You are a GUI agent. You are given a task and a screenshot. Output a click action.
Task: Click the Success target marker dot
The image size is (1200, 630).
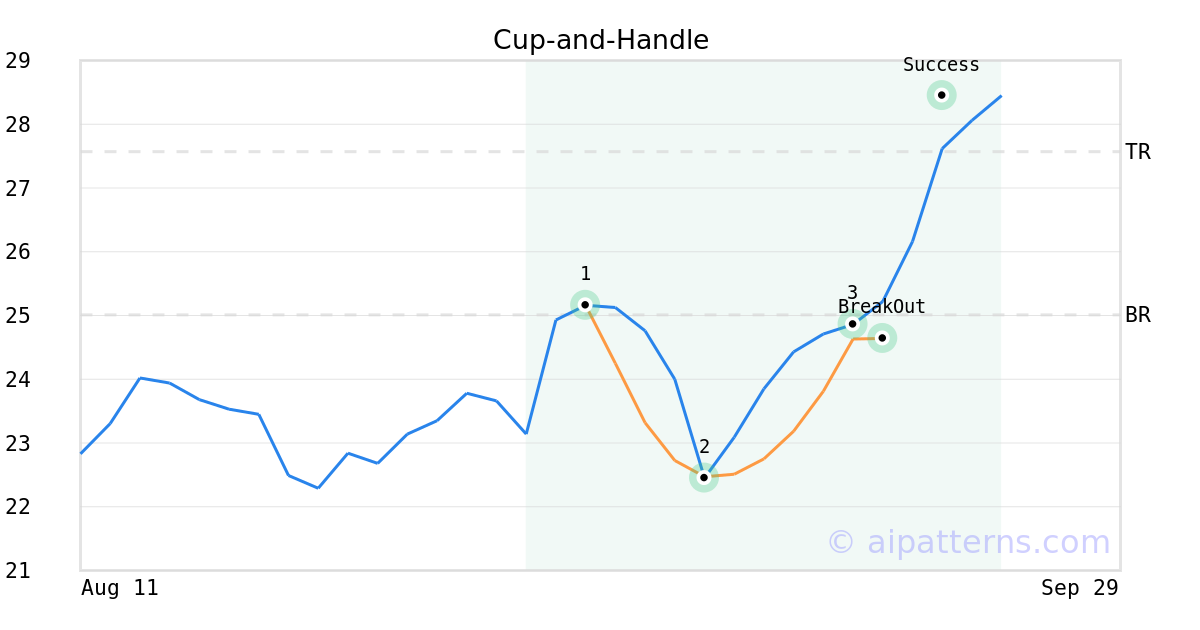pos(941,95)
